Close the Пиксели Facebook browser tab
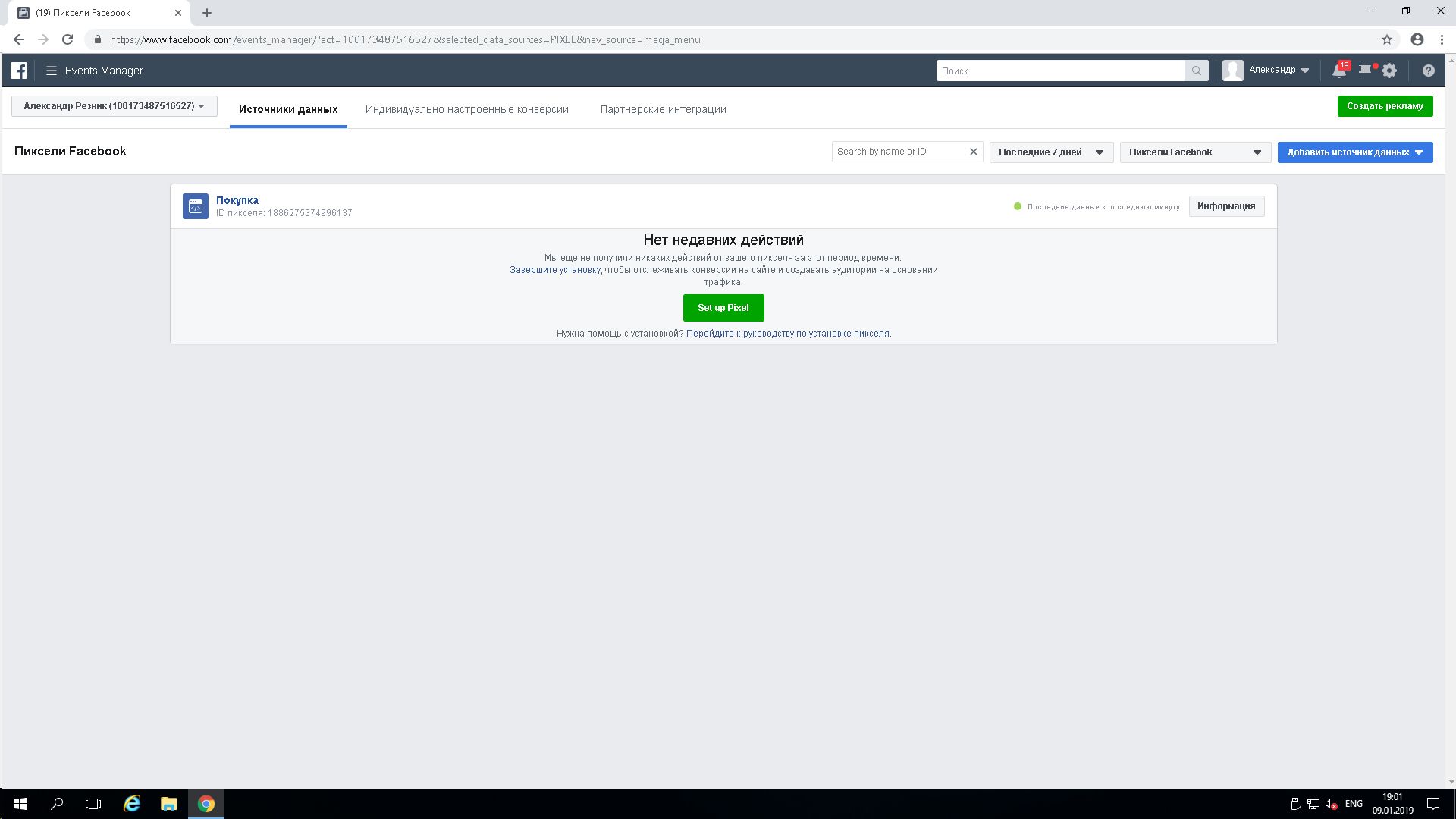Screen dimensions: 1456x819 (x=178, y=13)
